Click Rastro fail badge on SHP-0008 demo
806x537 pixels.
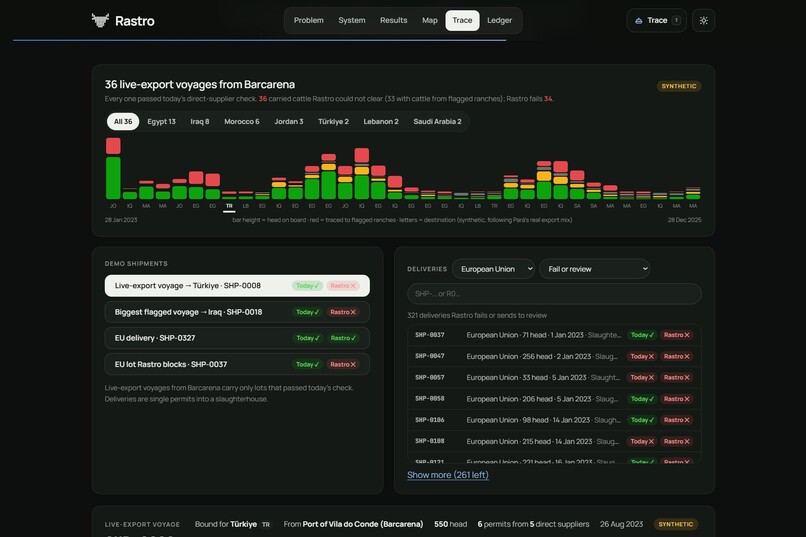coord(343,286)
